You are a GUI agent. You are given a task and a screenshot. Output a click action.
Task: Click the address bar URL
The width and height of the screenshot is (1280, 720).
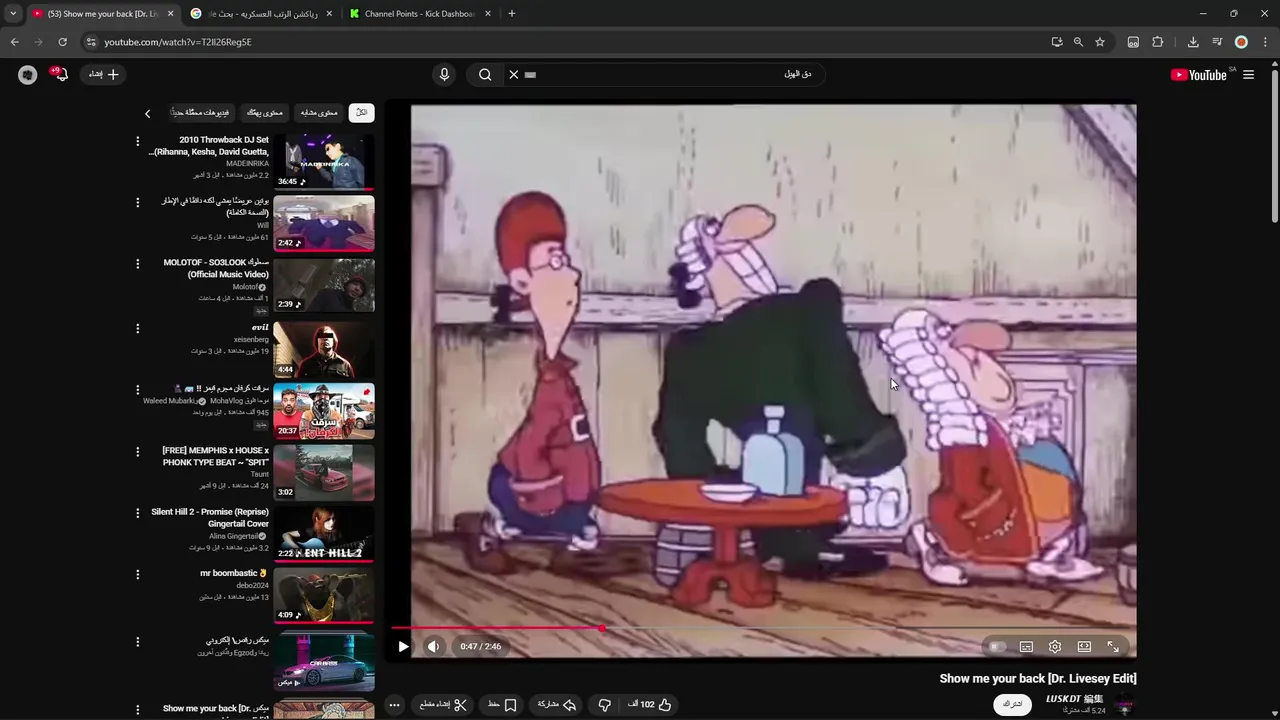point(178,42)
